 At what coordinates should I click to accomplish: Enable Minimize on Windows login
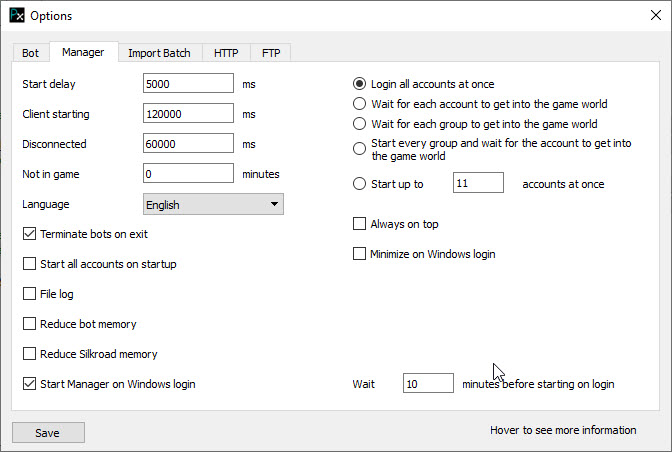tap(360, 254)
